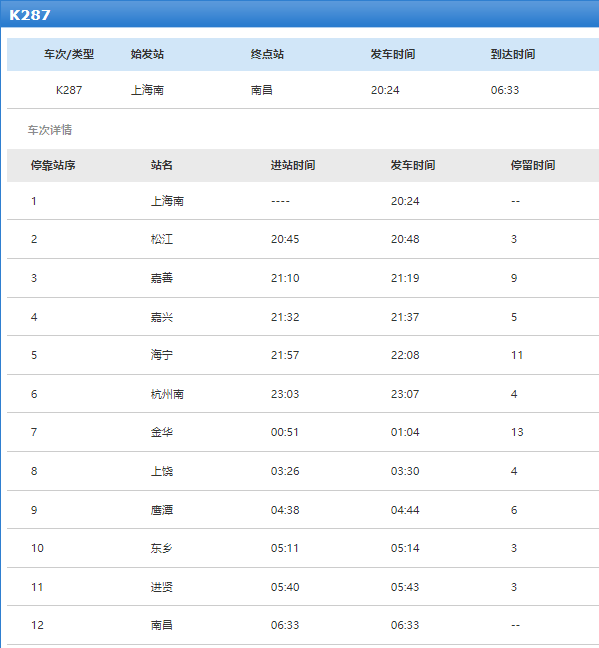Click the 进站时间 column header

[x=293, y=165]
